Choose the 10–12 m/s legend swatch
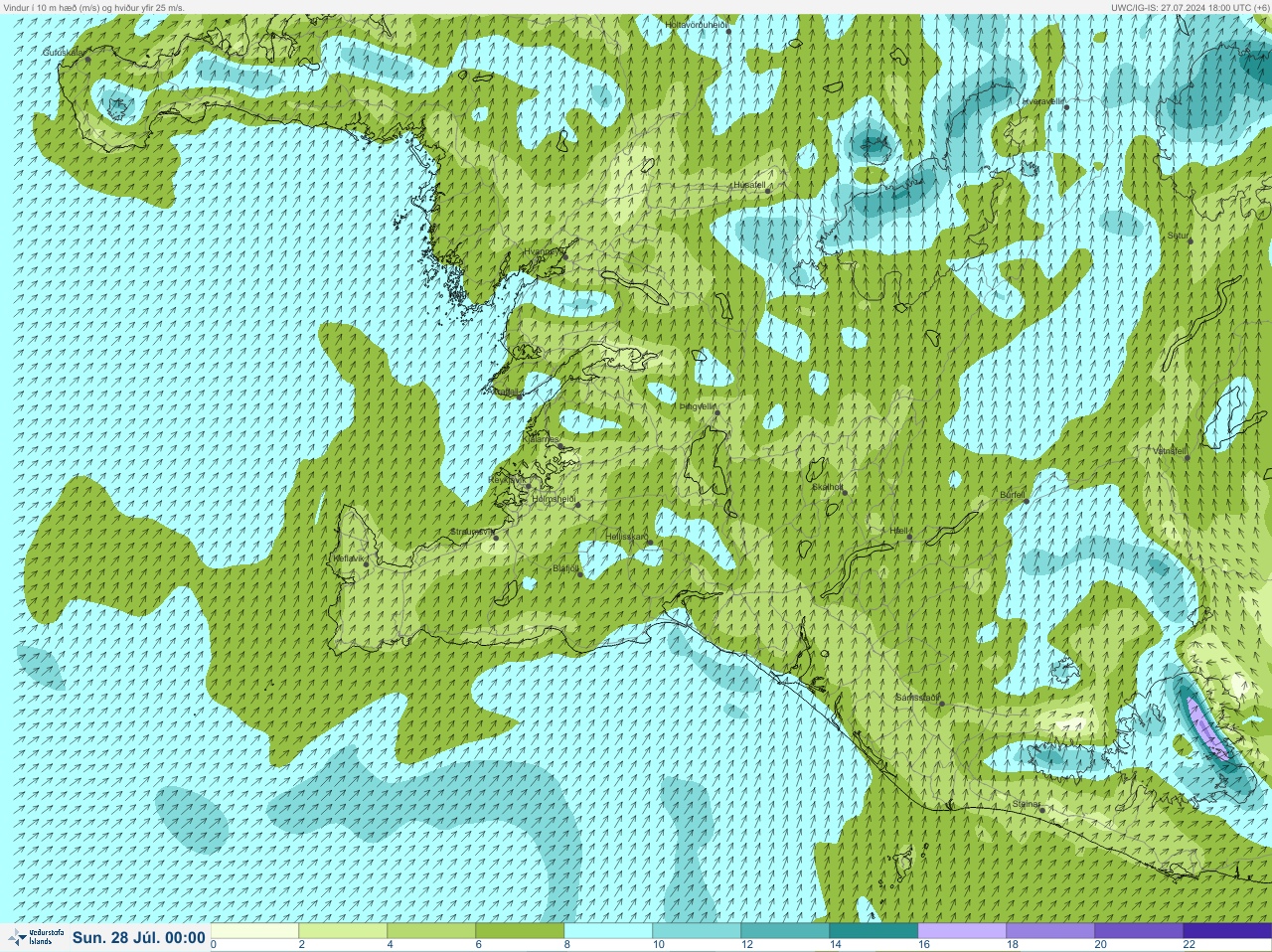 point(697,931)
